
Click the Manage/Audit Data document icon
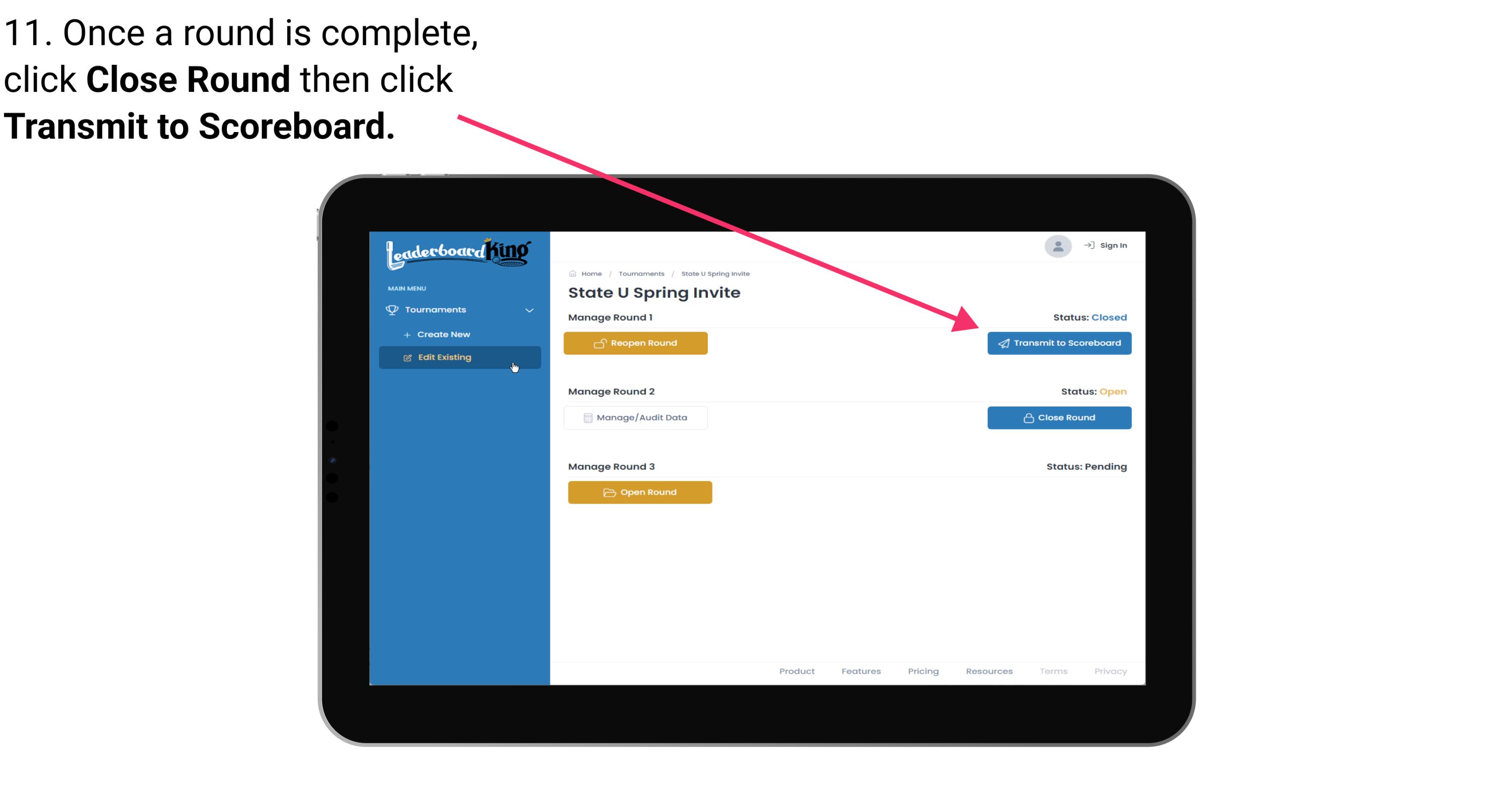click(x=586, y=417)
